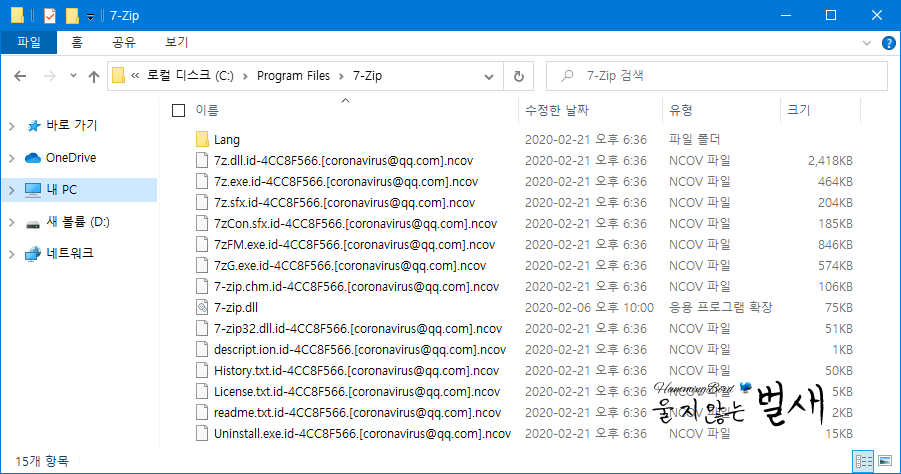Click the 7z.sfx encrypted file icon
901x474 pixels.
point(202,202)
